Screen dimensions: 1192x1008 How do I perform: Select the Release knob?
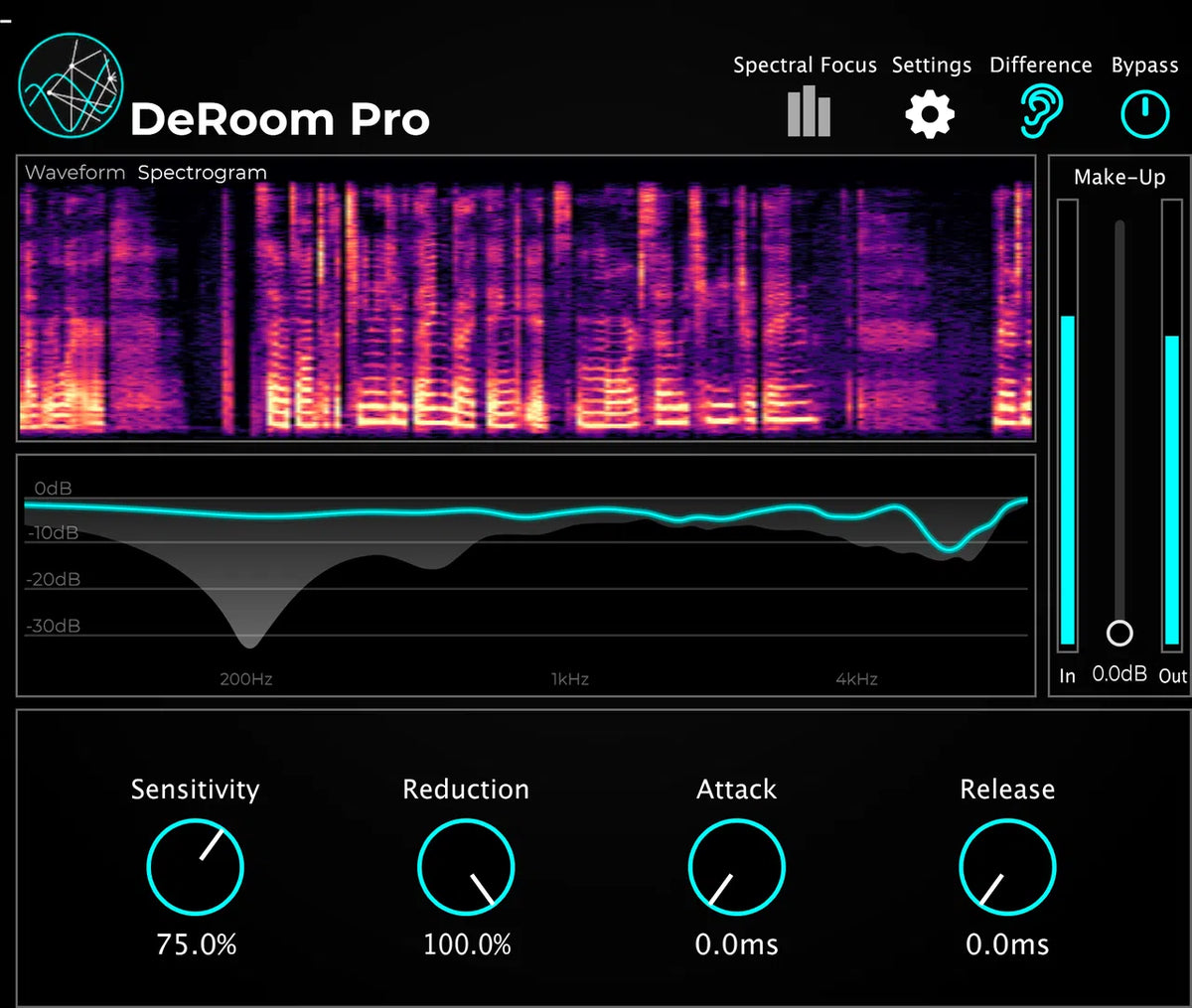click(x=1007, y=866)
